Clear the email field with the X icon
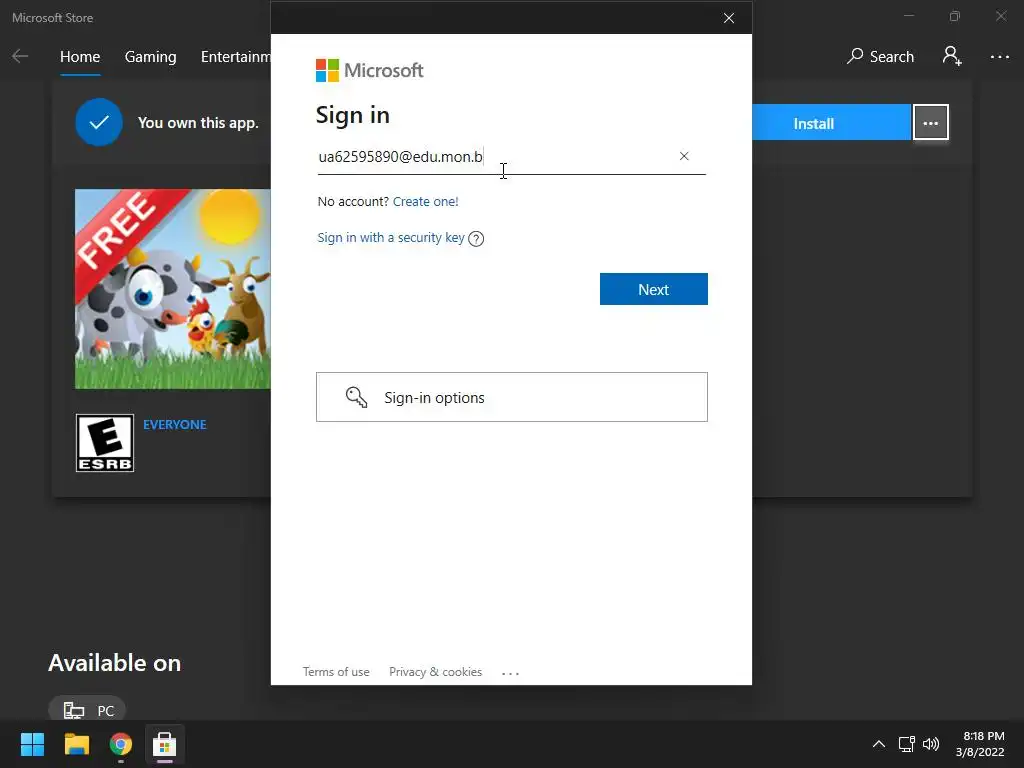The image size is (1024, 768). (x=684, y=156)
